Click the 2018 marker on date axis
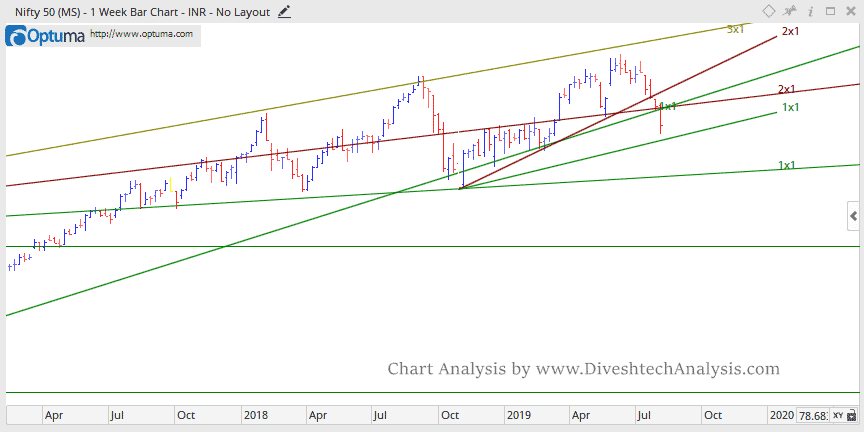Screen dimensions: 864x432 pos(255,414)
